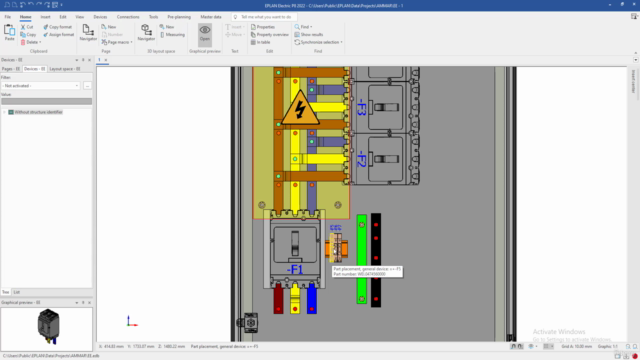Click the Insert center sidebar tab
This screenshot has height=360, width=640.
pos(633,81)
